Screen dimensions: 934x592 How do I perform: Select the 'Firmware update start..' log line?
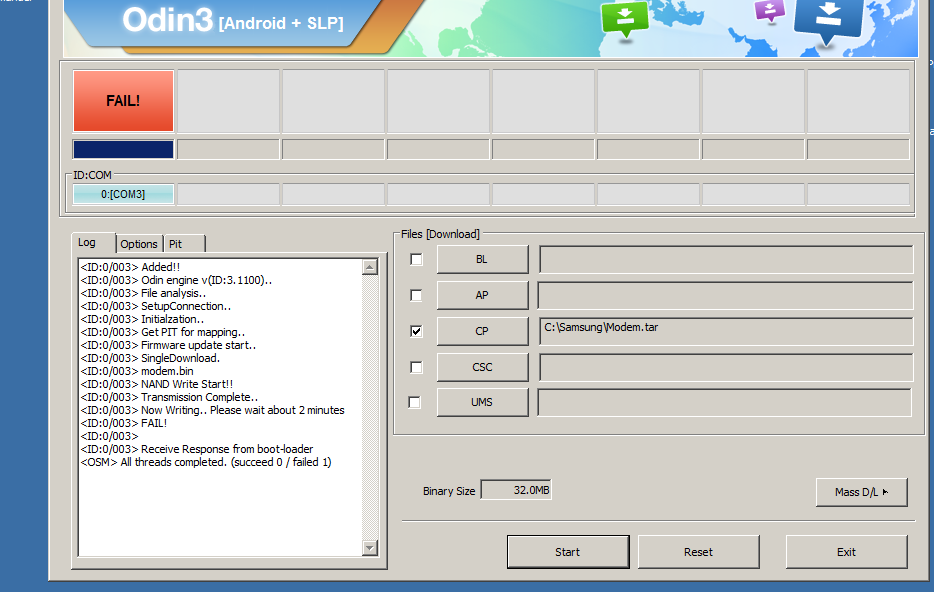(169, 345)
